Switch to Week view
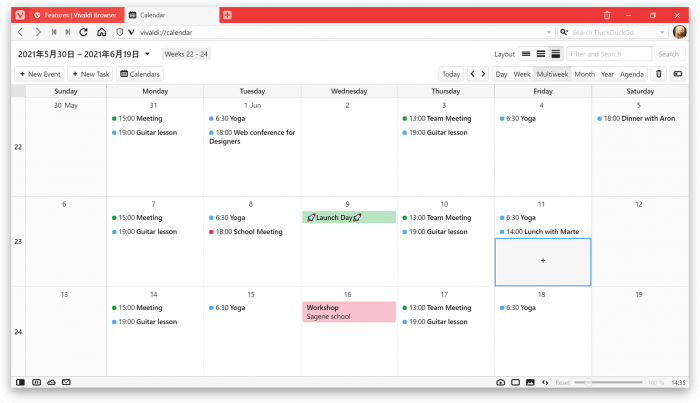 (x=521, y=74)
